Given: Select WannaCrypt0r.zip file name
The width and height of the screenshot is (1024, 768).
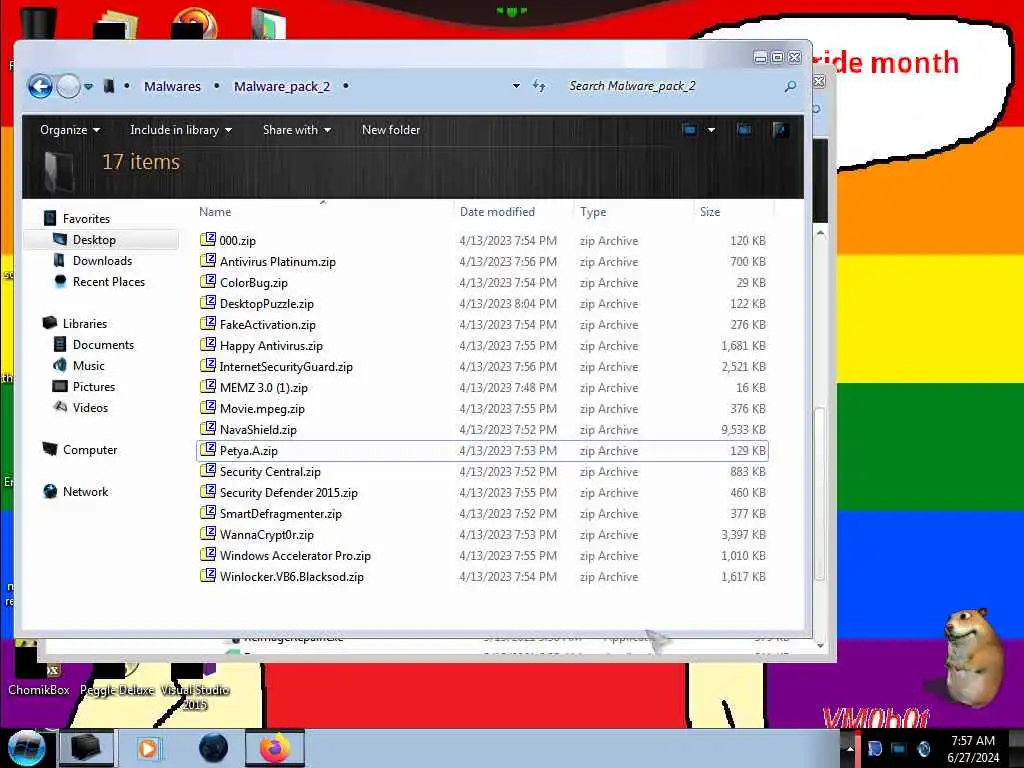Looking at the screenshot, I should tap(266, 534).
